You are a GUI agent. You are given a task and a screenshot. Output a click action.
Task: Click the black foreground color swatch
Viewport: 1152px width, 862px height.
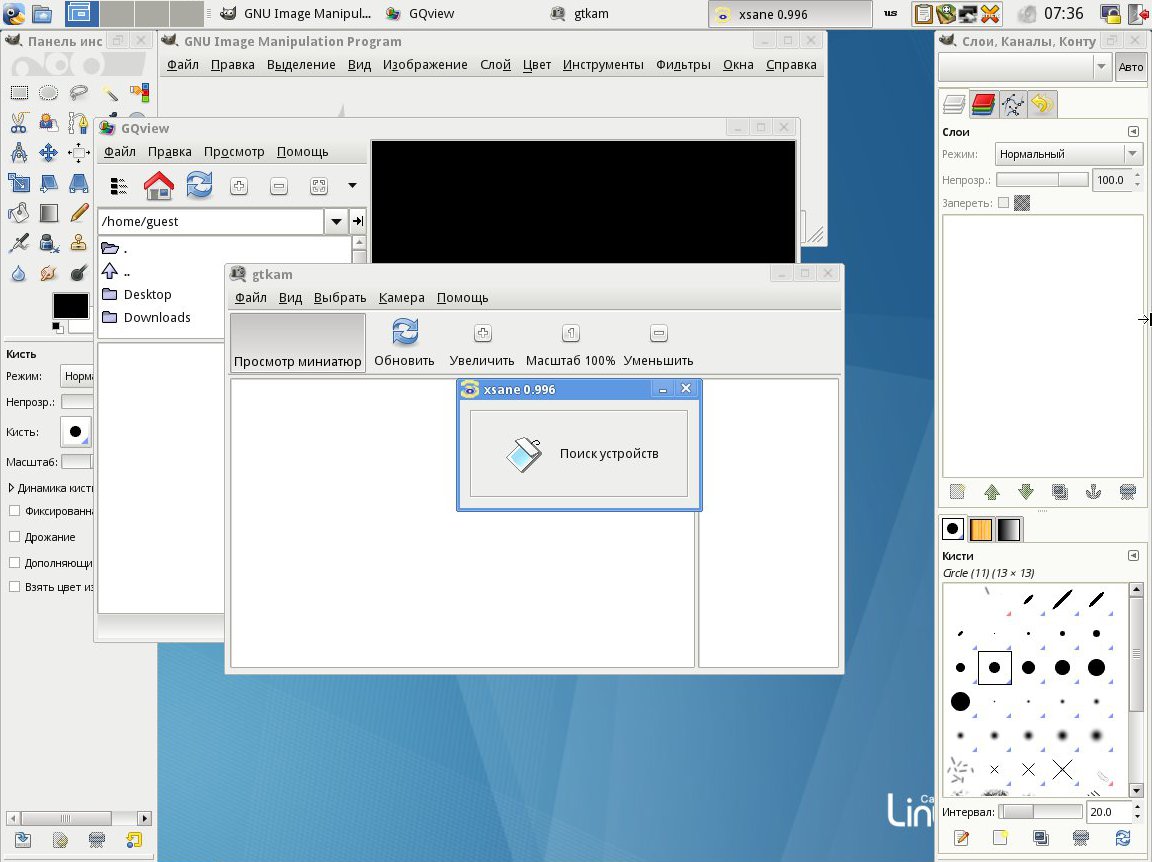point(70,306)
